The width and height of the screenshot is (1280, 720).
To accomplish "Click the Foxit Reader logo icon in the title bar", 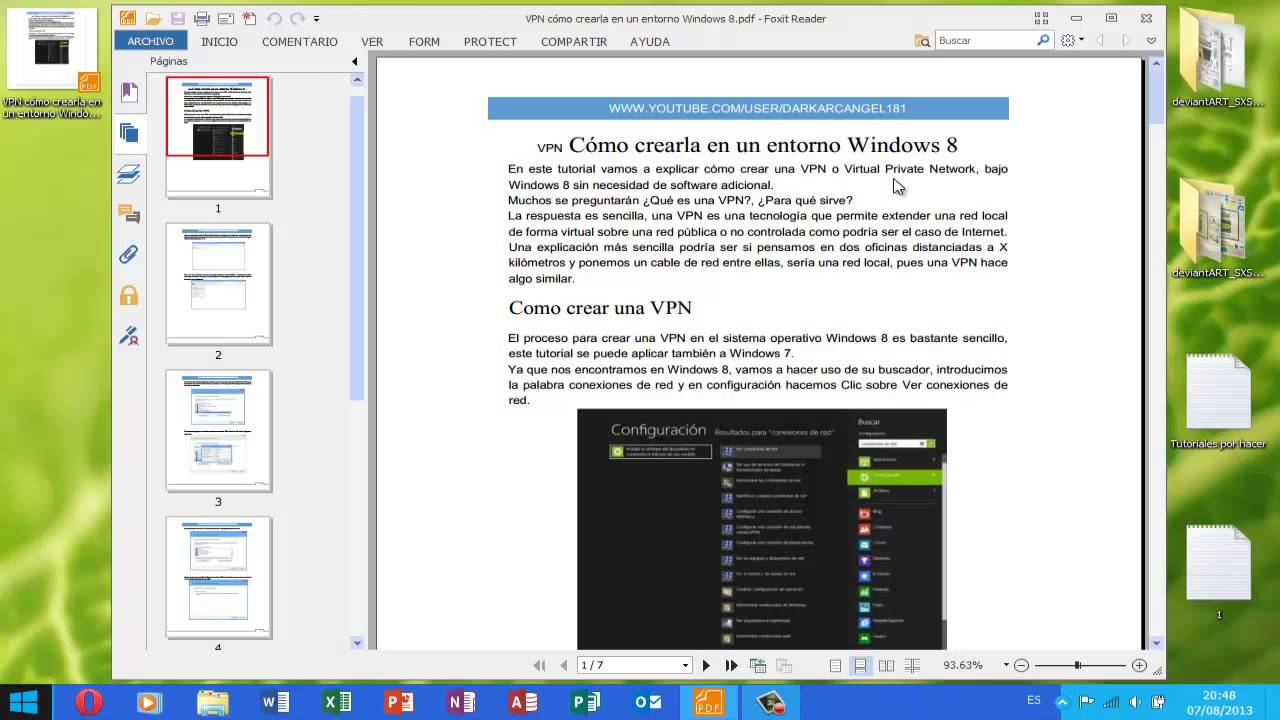I will point(127,18).
